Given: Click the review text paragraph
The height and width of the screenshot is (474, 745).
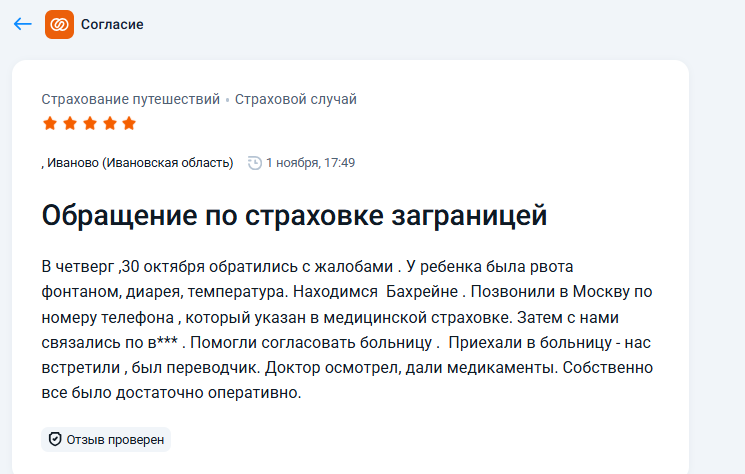Looking at the screenshot, I should tap(347, 330).
